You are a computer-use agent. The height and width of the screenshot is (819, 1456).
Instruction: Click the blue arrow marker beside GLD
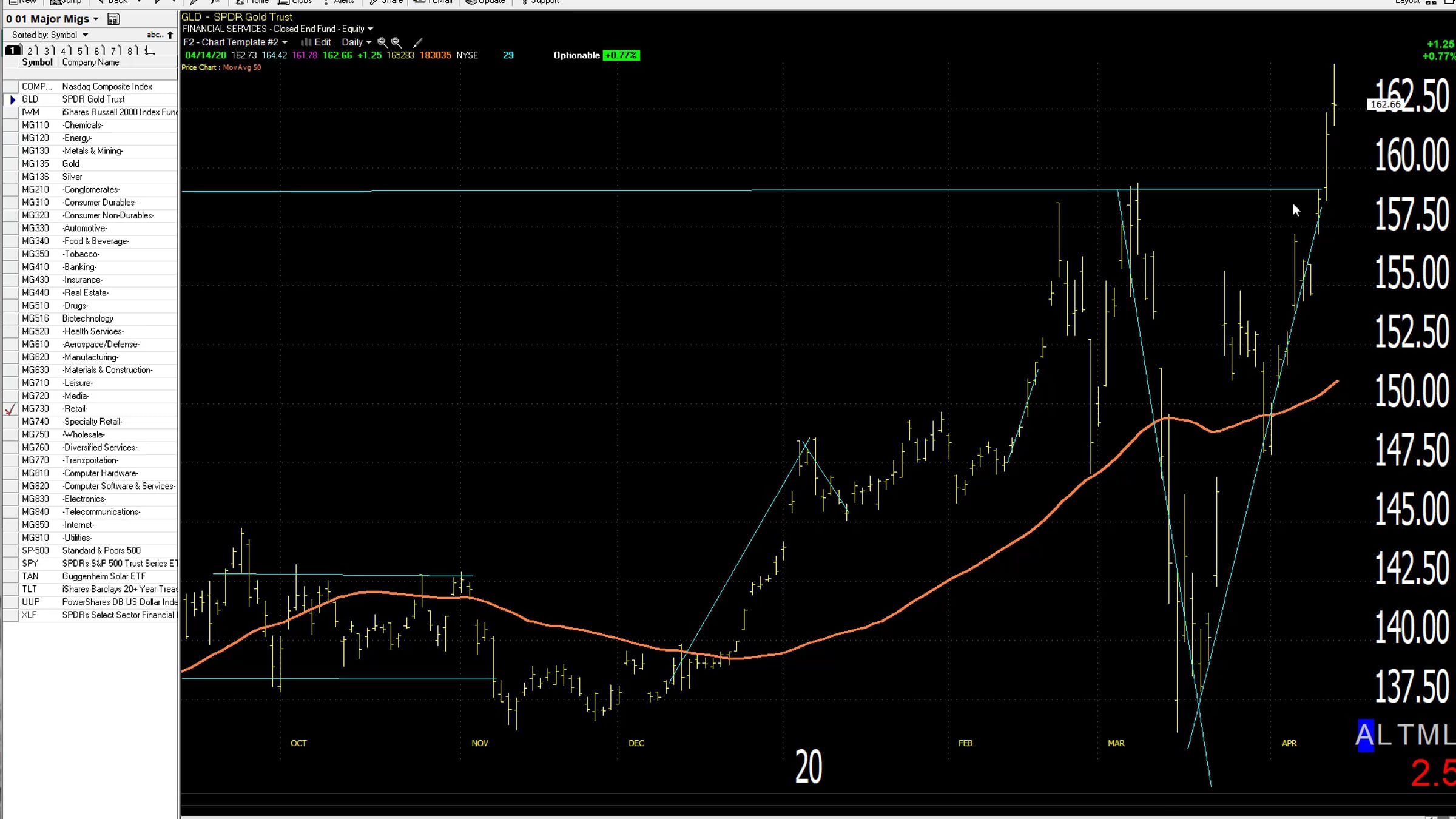12,99
